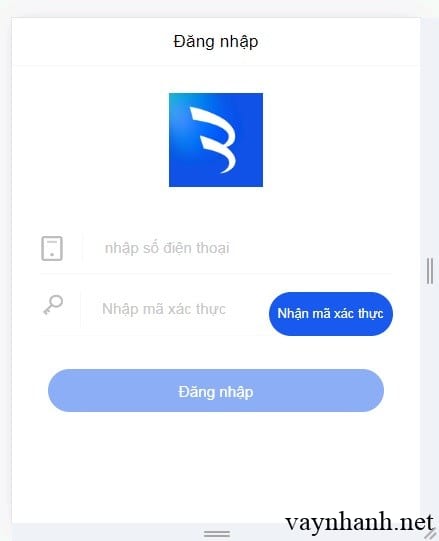This screenshot has width=439, height=541.
Task: Click 'Nhận mã xác thực' button
Action: click(x=331, y=314)
